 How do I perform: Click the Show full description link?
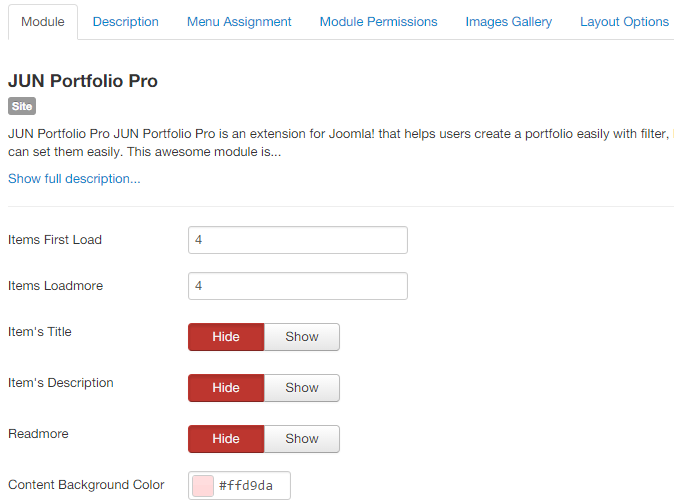coord(74,178)
